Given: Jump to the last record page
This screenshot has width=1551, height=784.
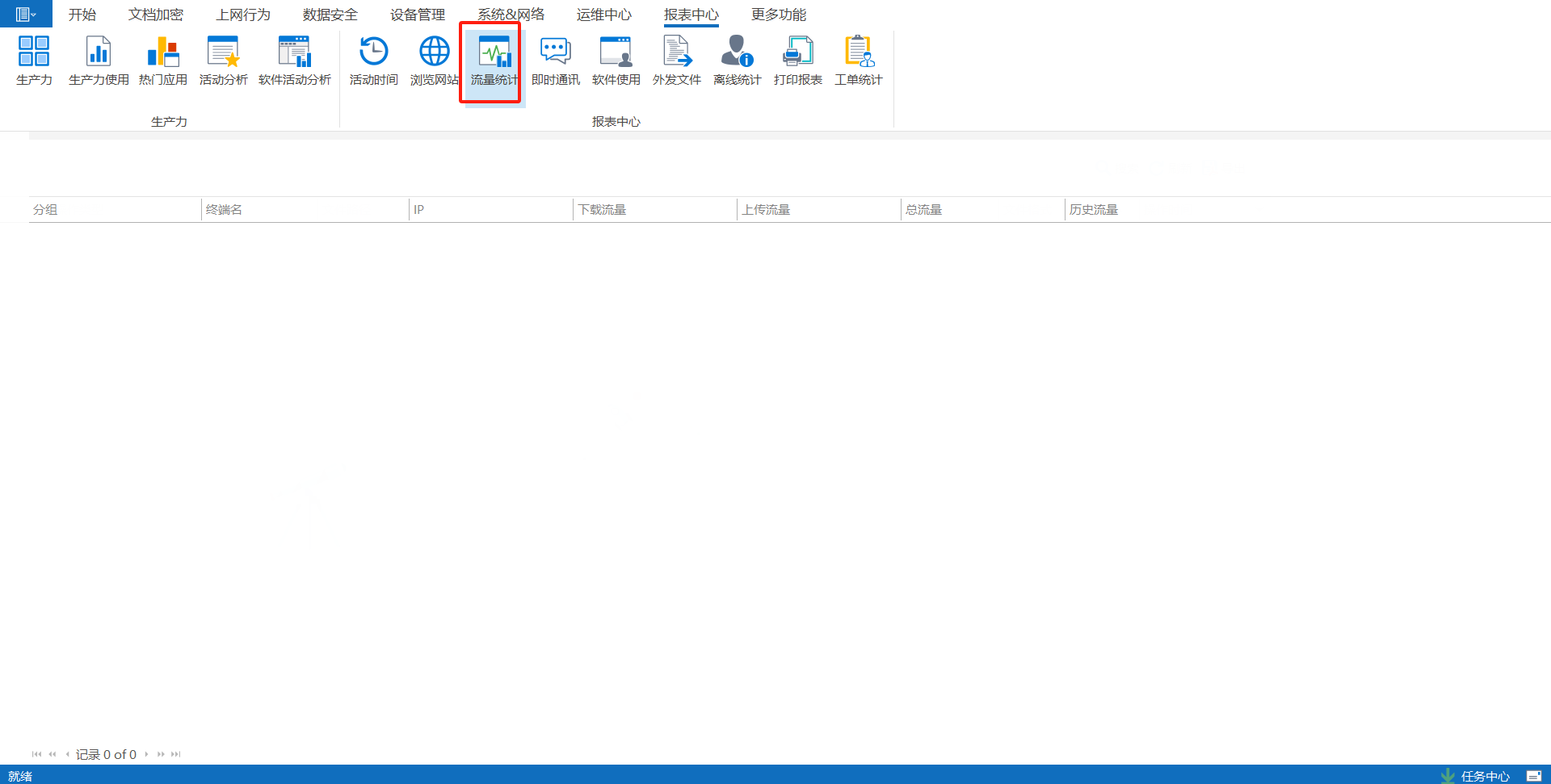Looking at the screenshot, I should coord(176,754).
